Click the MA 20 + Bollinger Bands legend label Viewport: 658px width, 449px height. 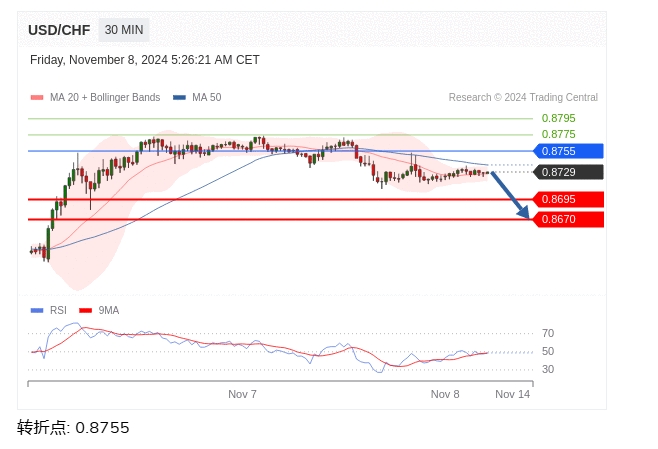coord(105,97)
